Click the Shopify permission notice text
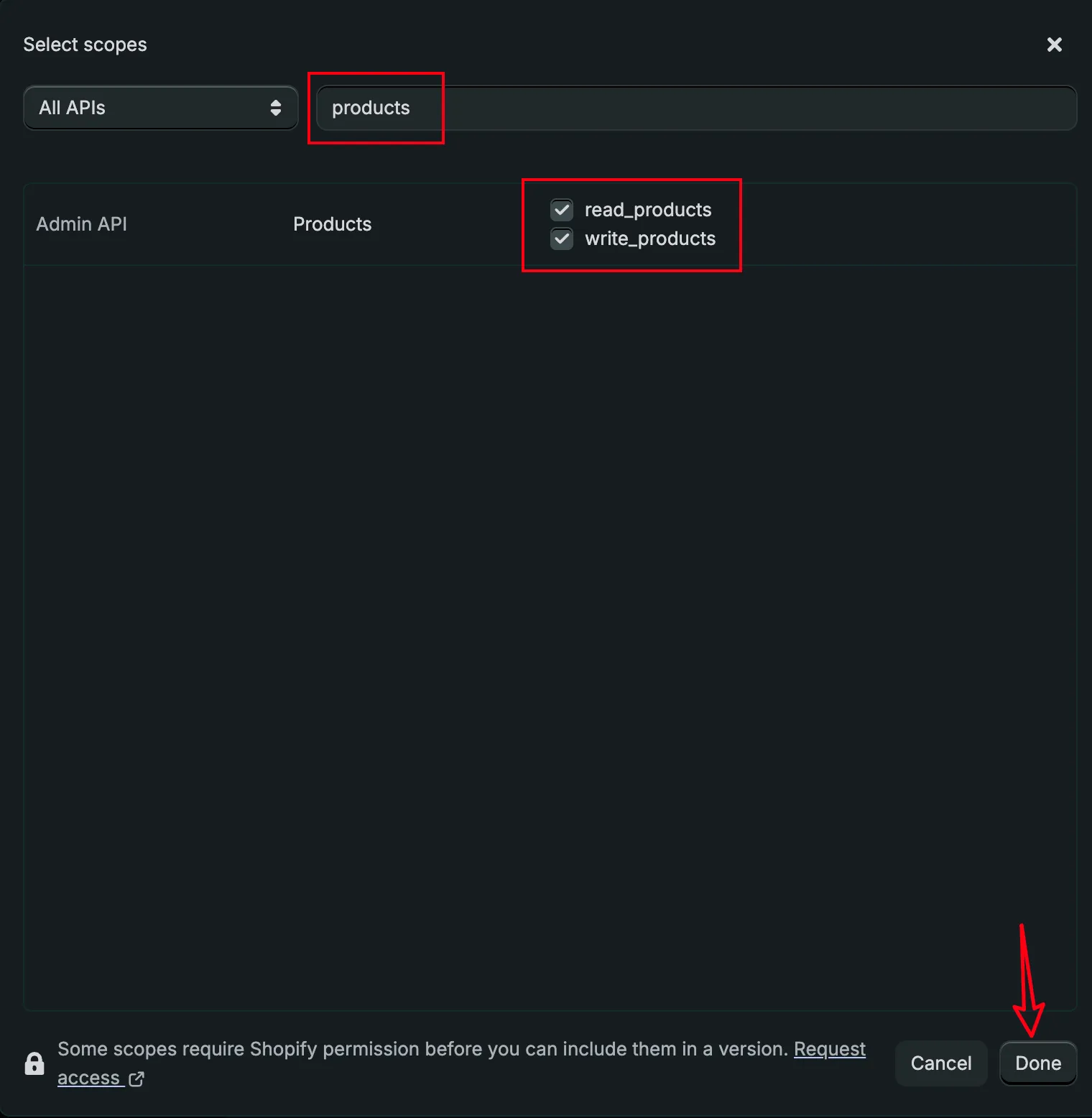Viewport: 1092px width, 1118px height. point(422,1049)
